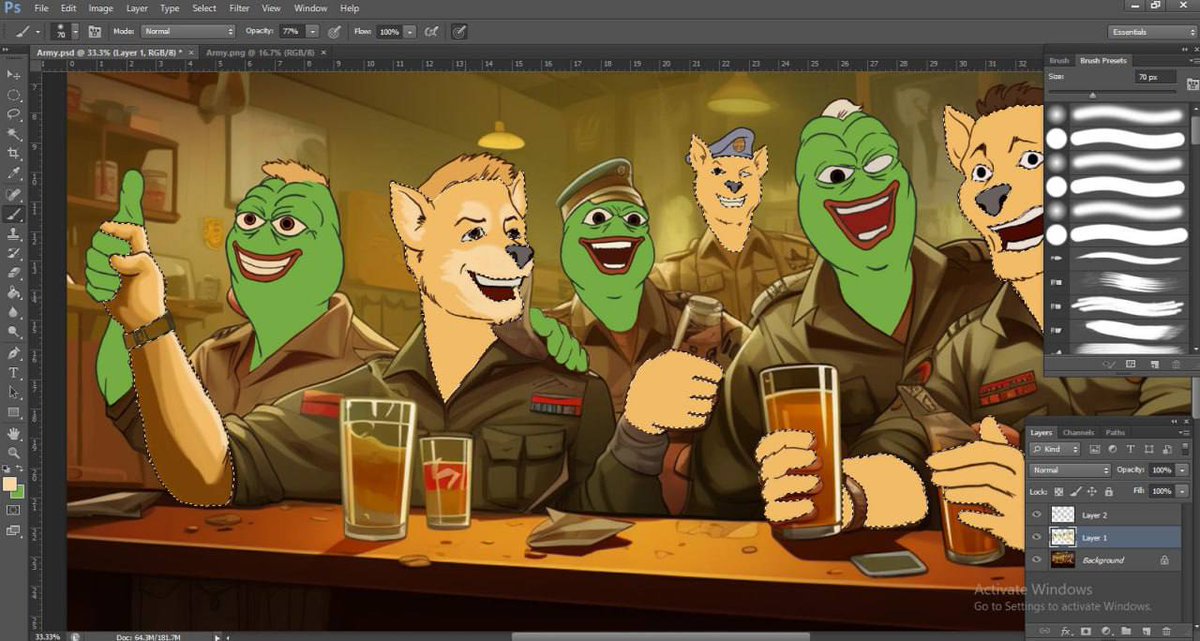Hide Layer 1 with its eye icon
This screenshot has height=641, width=1200.
tap(1036, 537)
